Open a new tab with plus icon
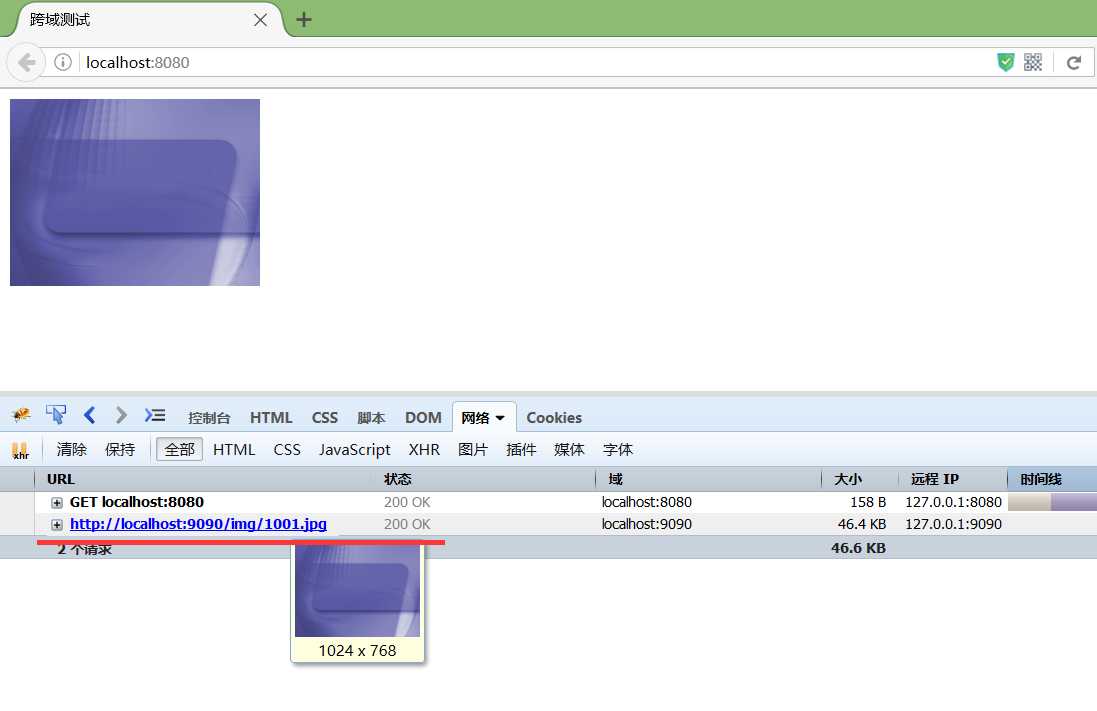1097x711 pixels. (x=304, y=20)
